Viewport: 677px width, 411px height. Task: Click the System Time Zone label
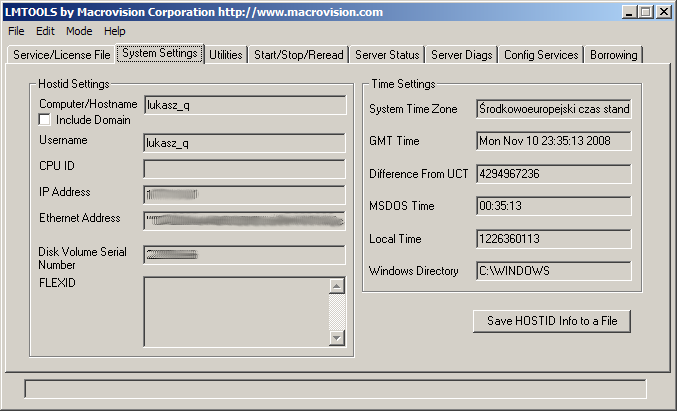413,109
